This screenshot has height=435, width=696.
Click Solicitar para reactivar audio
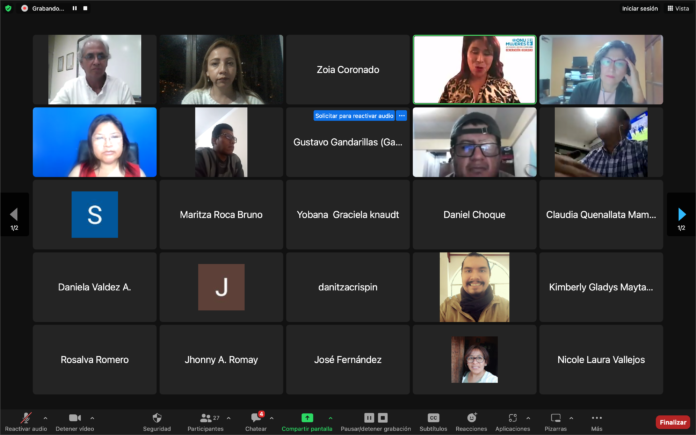tap(354, 116)
